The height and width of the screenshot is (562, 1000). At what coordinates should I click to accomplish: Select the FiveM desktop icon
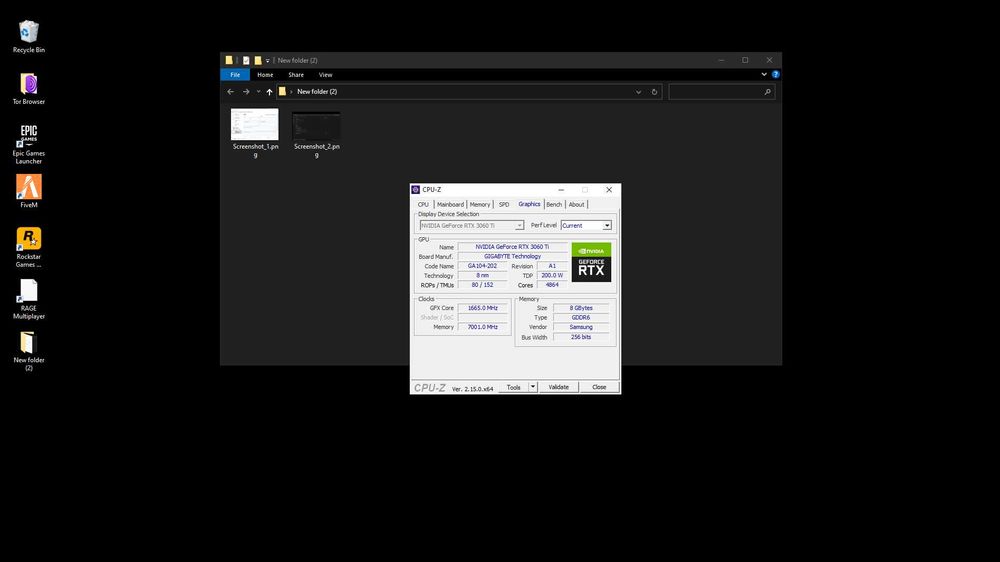(x=29, y=191)
